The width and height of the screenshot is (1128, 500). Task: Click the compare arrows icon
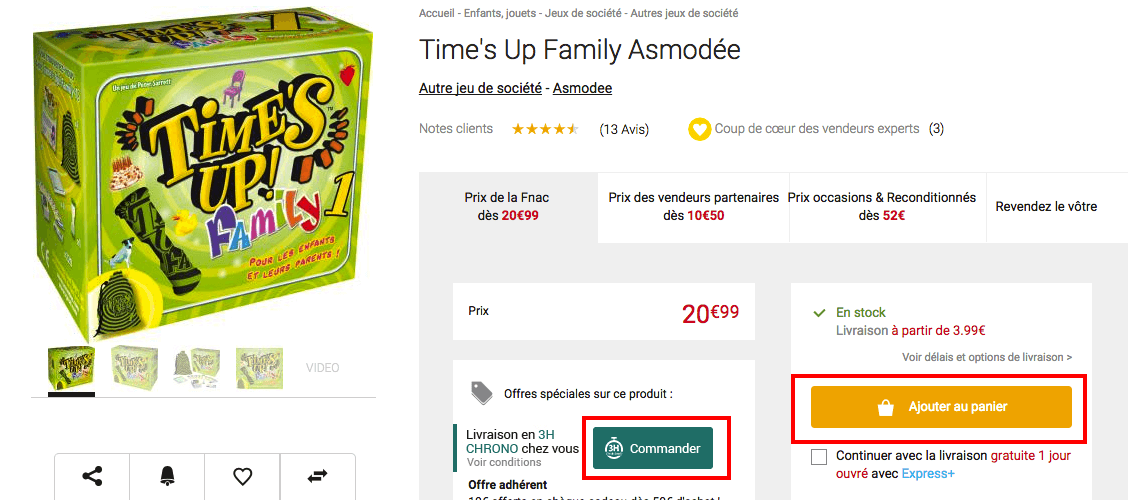[x=317, y=476]
